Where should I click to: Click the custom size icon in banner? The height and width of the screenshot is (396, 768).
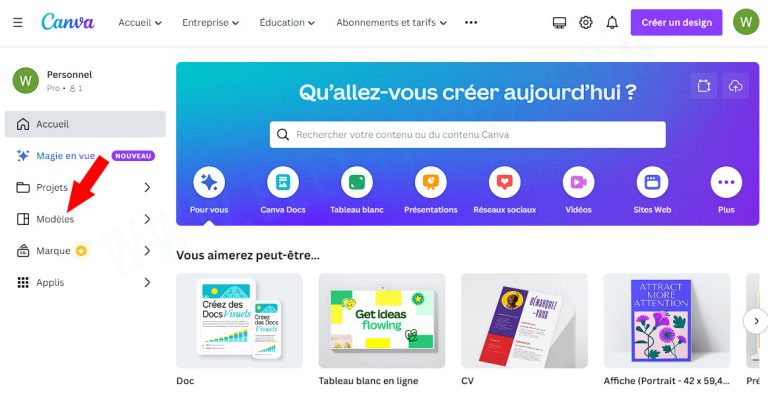point(704,86)
